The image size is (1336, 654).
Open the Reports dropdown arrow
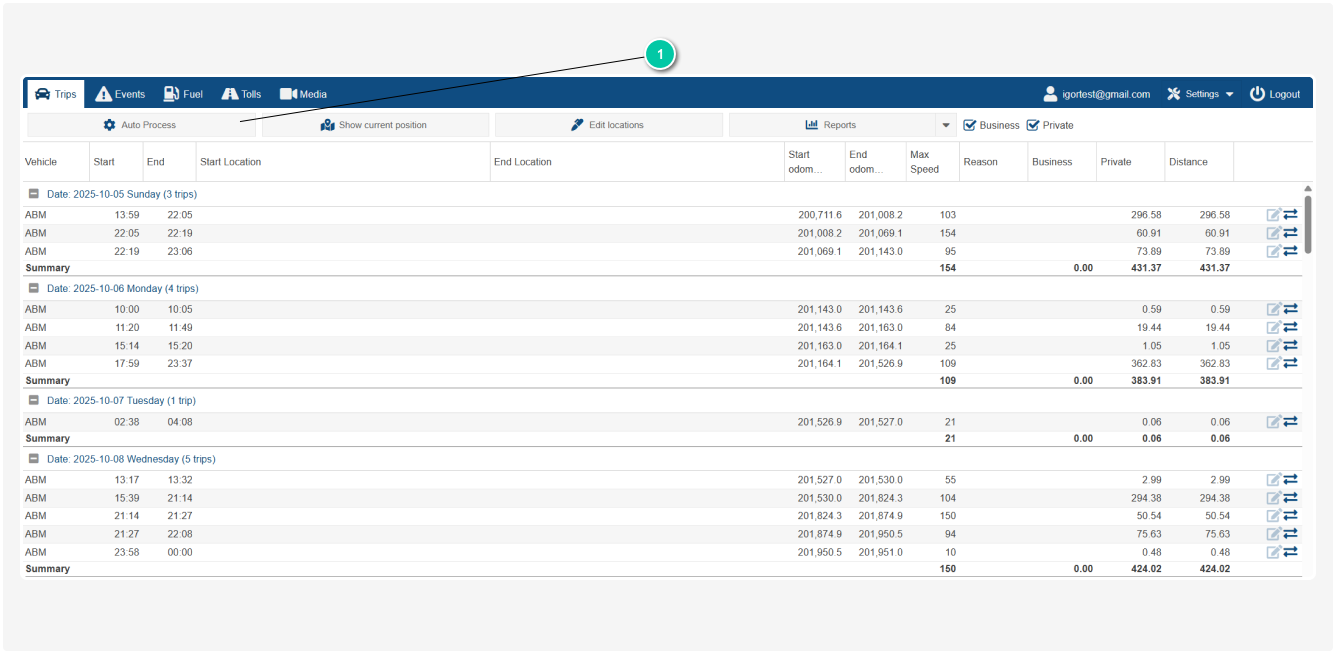tap(946, 125)
